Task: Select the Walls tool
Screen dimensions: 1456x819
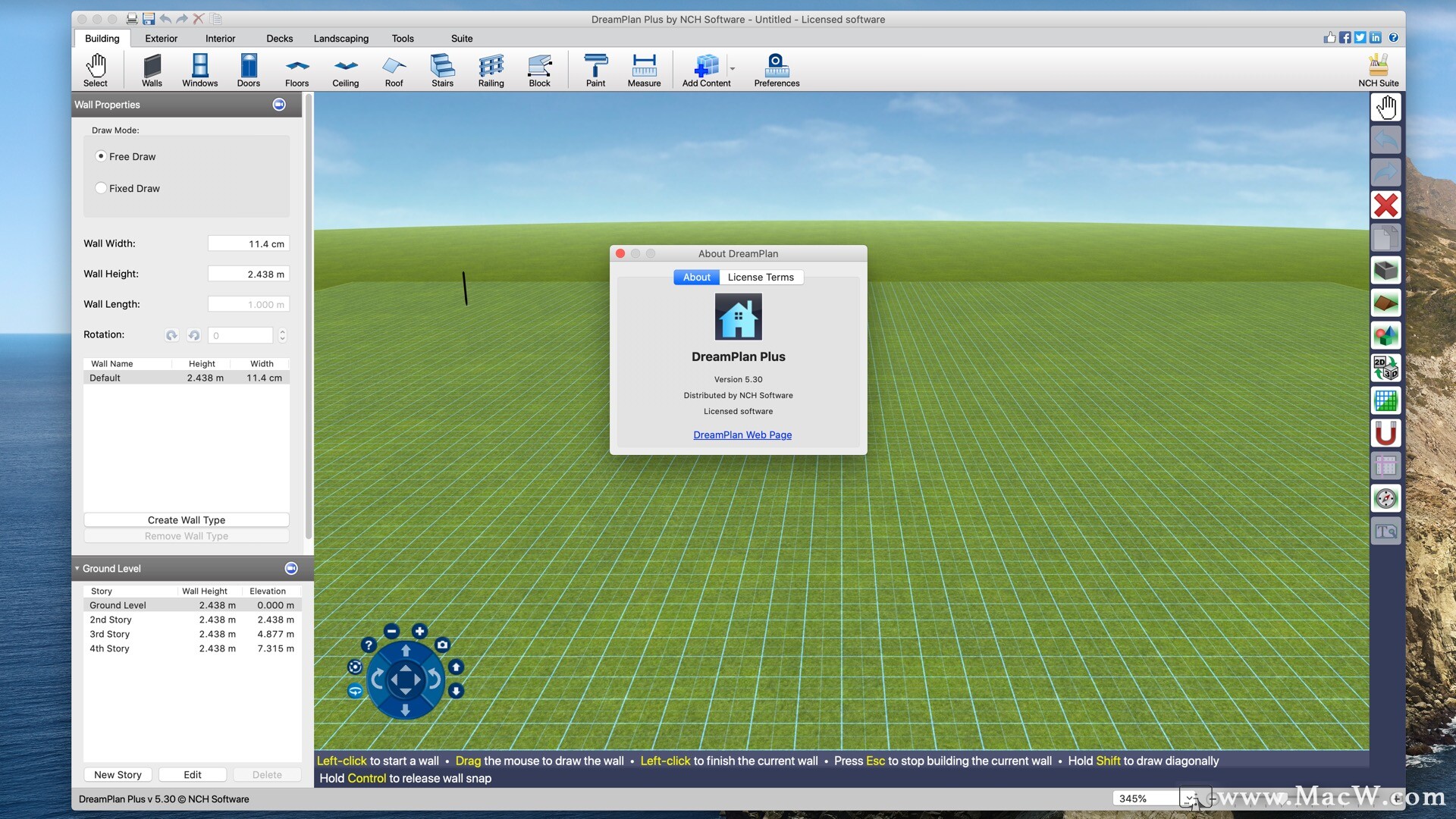Action: pos(152,68)
